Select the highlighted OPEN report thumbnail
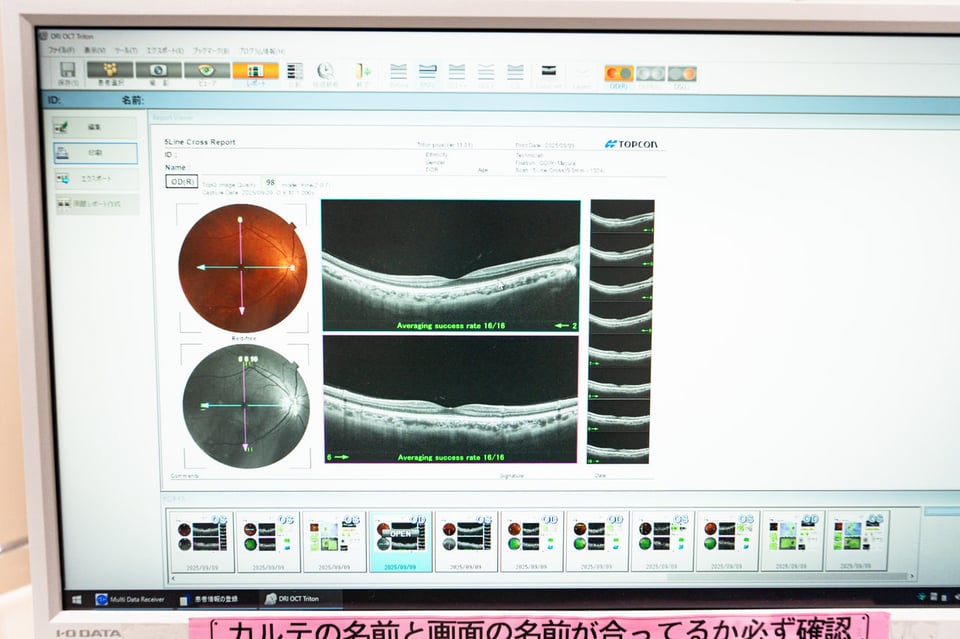960x639 pixels. click(400, 540)
